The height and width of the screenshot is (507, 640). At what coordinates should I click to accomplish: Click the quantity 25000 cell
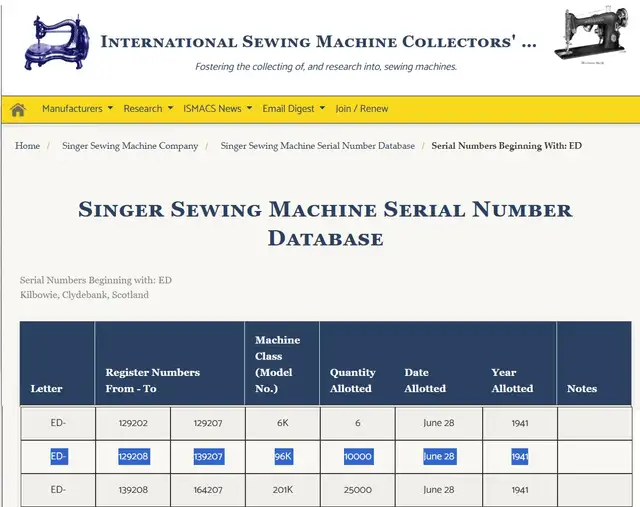(x=358, y=490)
